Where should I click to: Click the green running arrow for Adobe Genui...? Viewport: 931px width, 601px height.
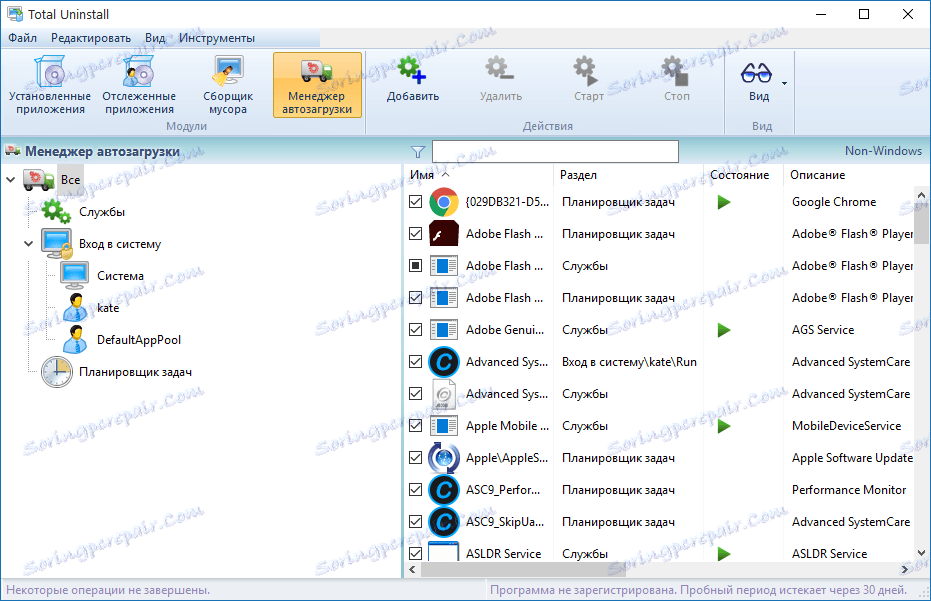click(x=723, y=330)
